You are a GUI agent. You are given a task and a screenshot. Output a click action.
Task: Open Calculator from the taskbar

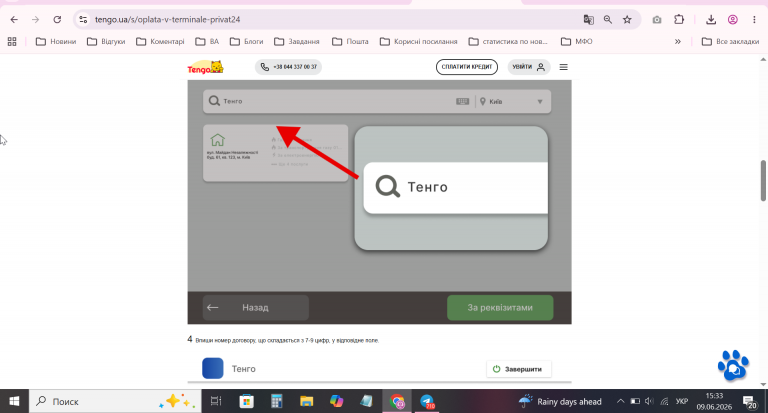(x=277, y=401)
